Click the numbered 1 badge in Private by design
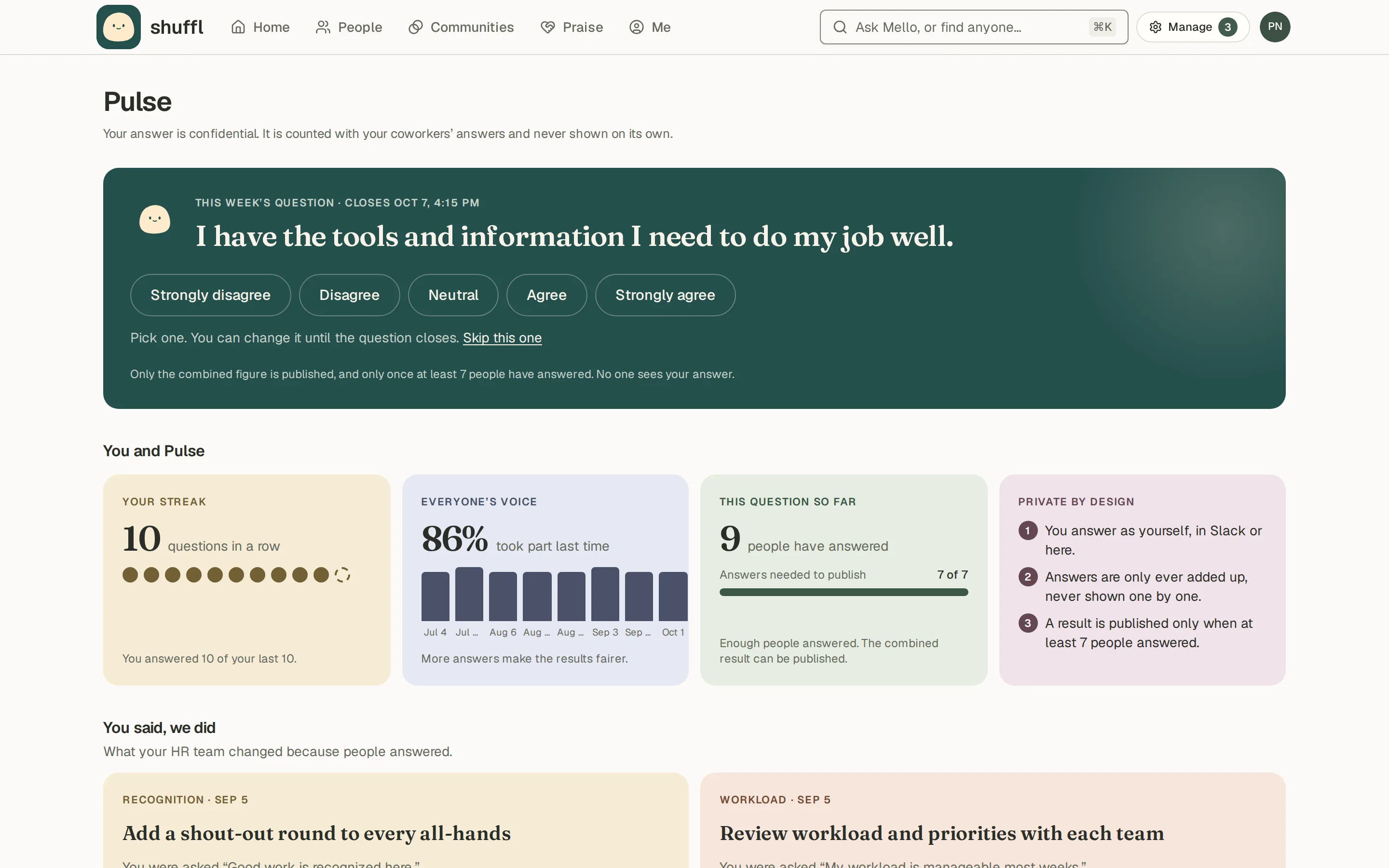 point(1027,530)
